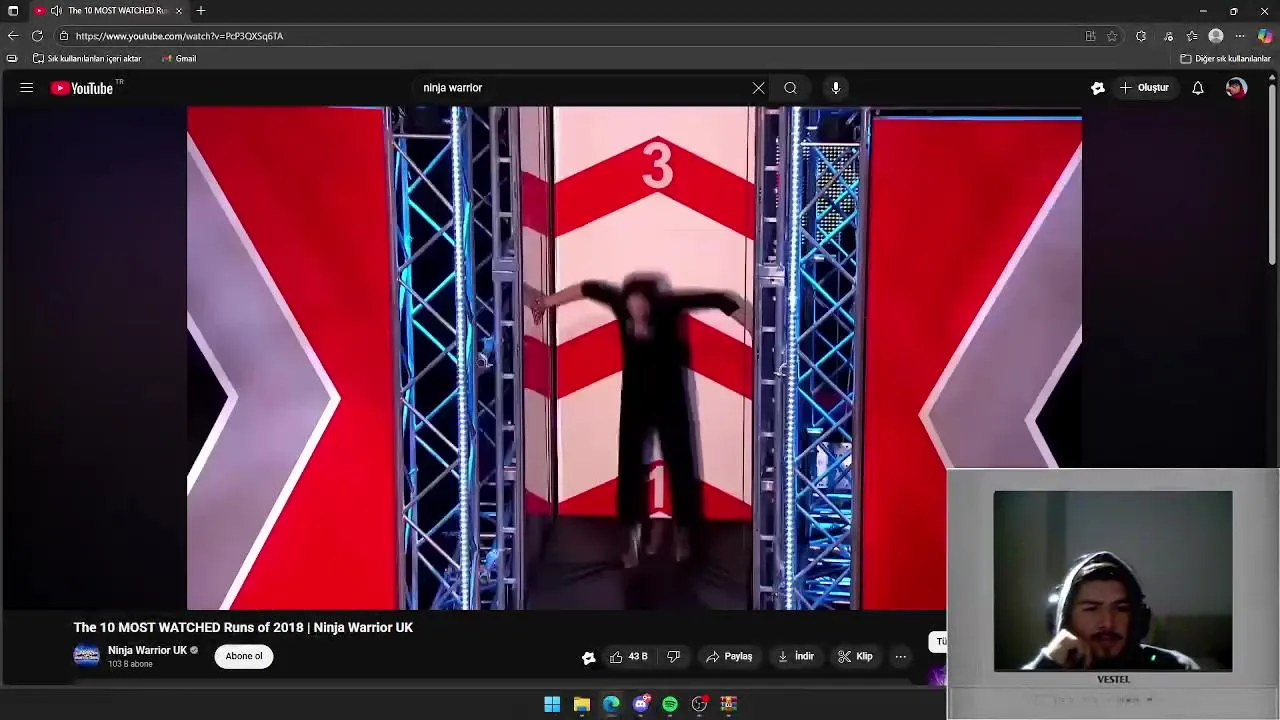Open the three-dot more actions menu

[x=901, y=657]
